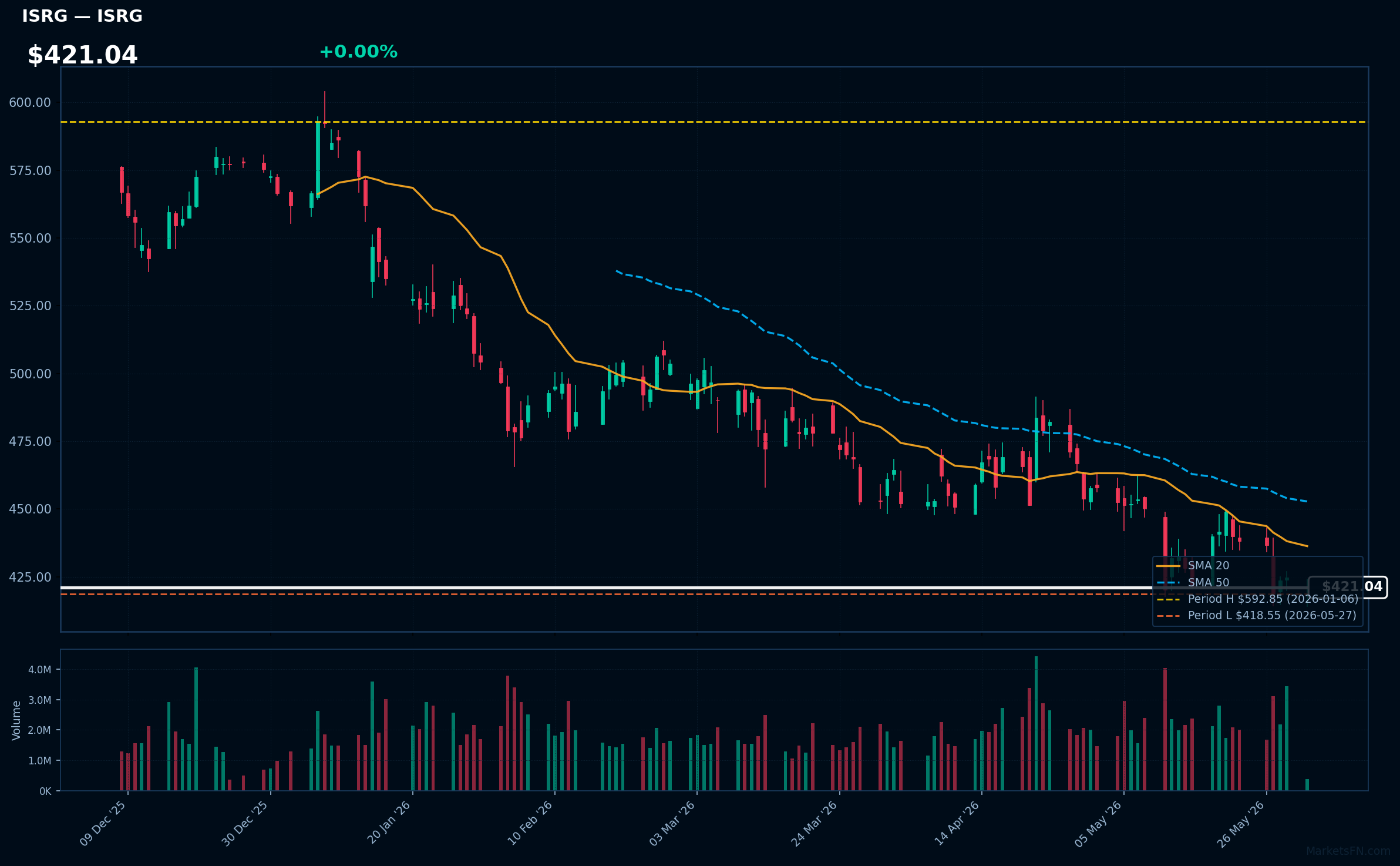Viewport: 1400px width, 866px height.
Task: Click the 525.00 price axis label
Action: [30, 306]
